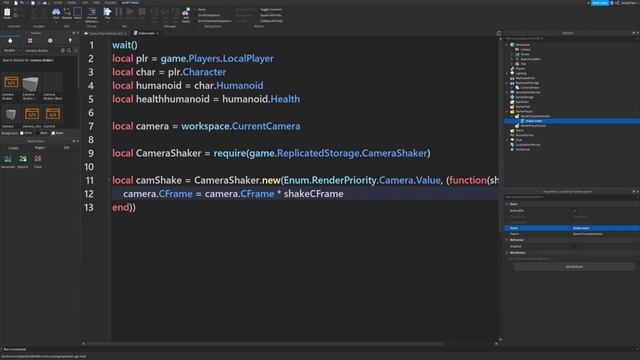
Task: Click the Add Watch icon
Action: click(186, 15)
